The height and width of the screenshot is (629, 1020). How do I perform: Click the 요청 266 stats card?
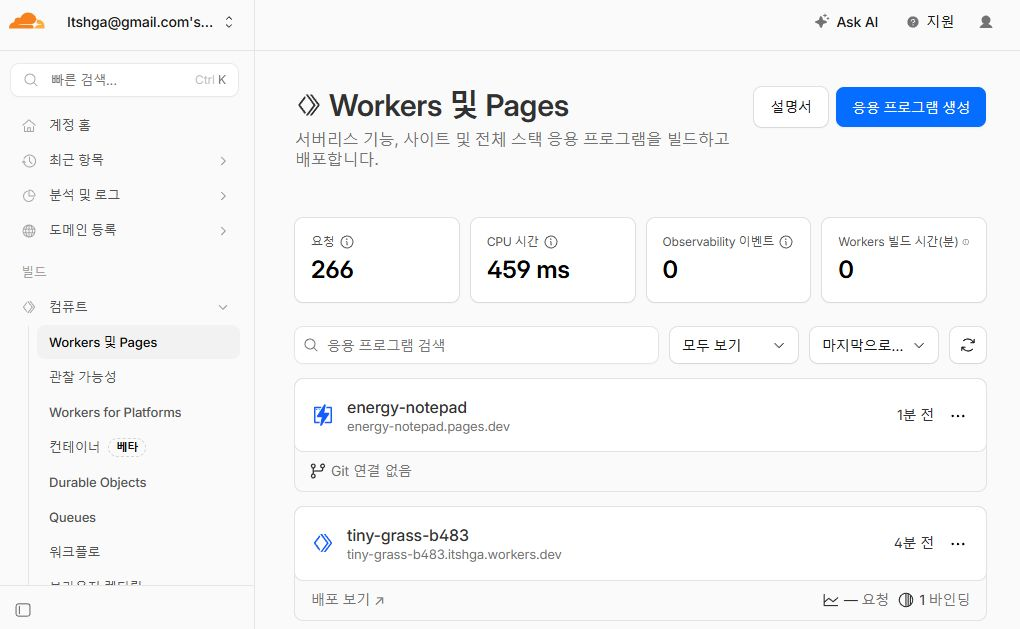click(377, 260)
